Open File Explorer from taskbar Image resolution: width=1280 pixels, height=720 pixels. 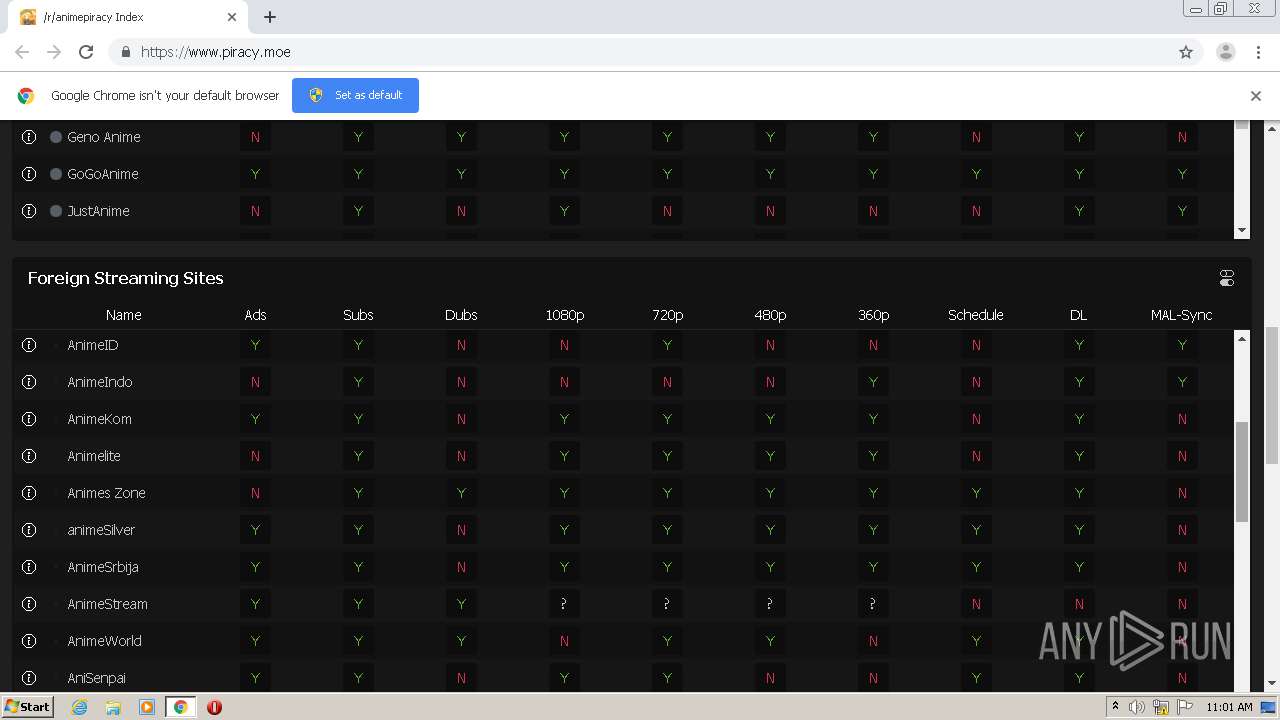pos(113,707)
